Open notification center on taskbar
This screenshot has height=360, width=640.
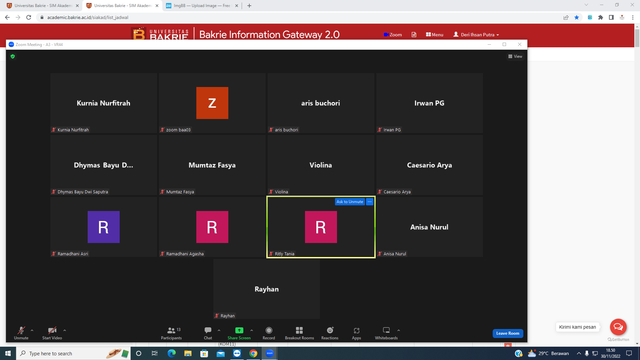point(629,353)
